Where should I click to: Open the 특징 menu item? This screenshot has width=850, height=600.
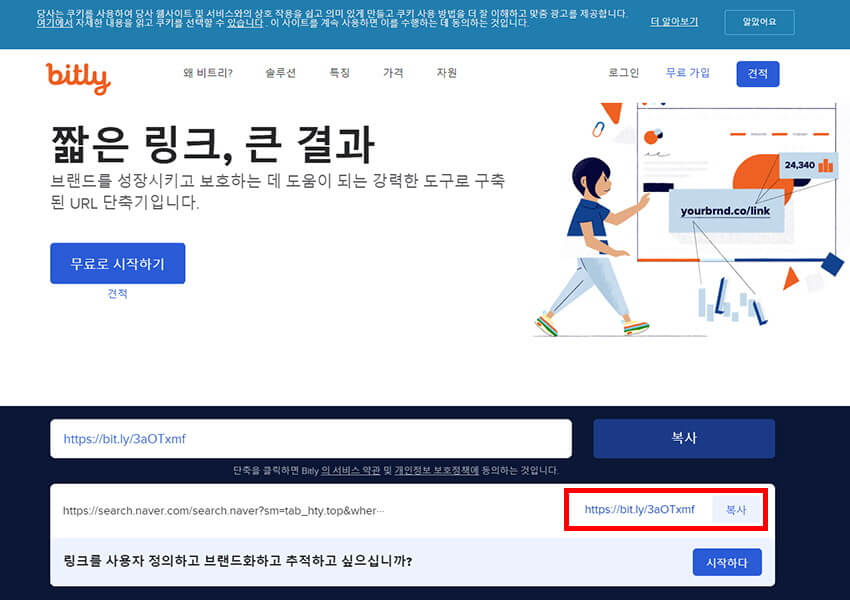tap(340, 73)
